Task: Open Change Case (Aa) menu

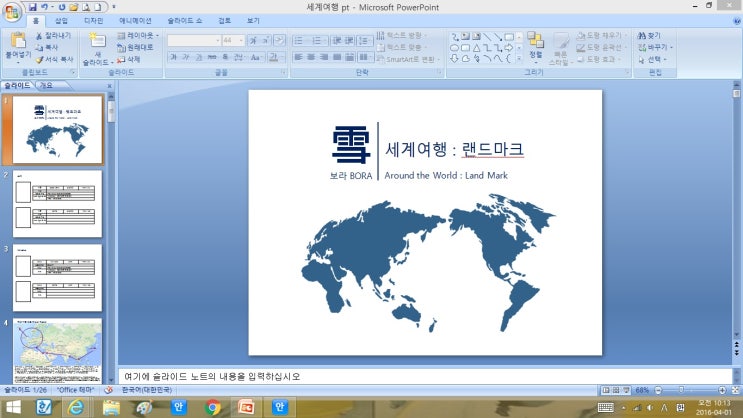Action: click(x=256, y=57)
